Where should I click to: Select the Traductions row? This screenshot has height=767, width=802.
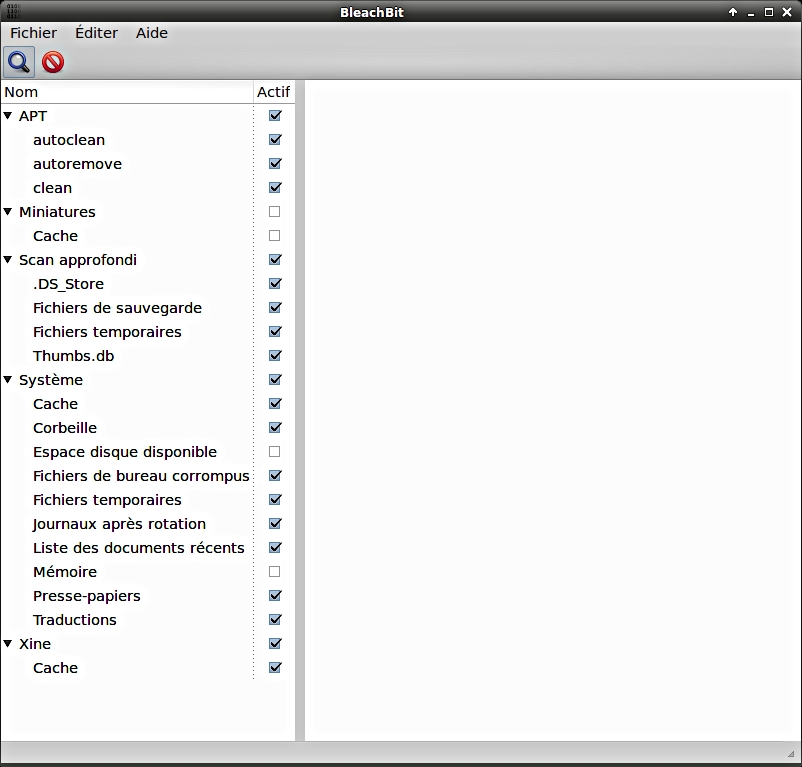click(x=147, y=619)
